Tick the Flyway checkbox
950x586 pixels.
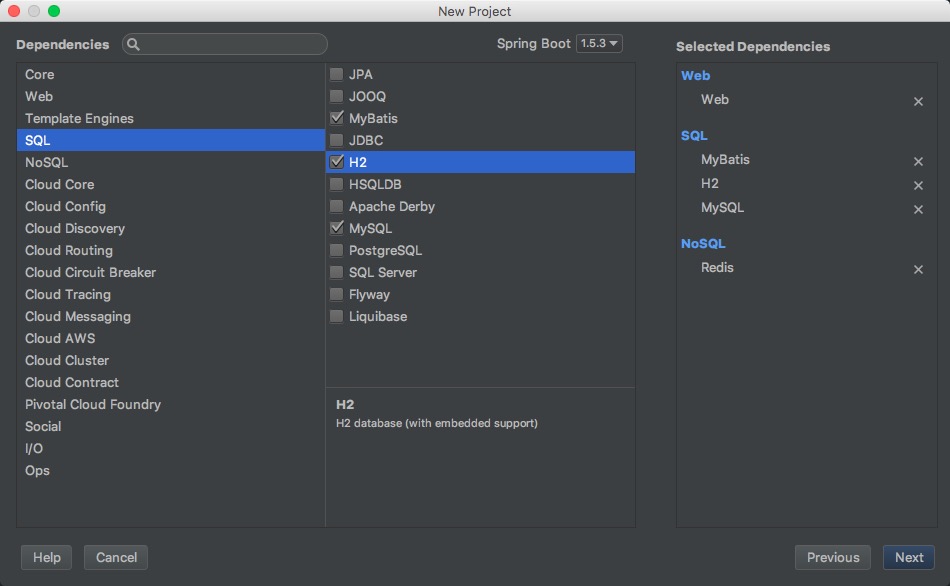(x=337, y=294)
